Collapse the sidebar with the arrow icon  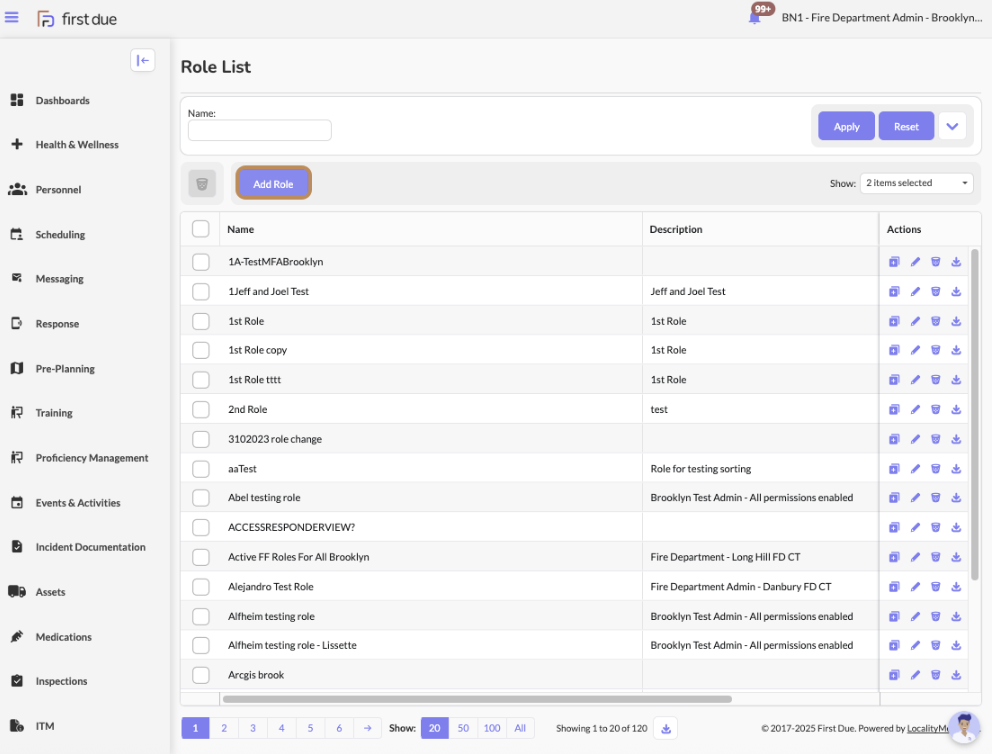tap(142, 60)
